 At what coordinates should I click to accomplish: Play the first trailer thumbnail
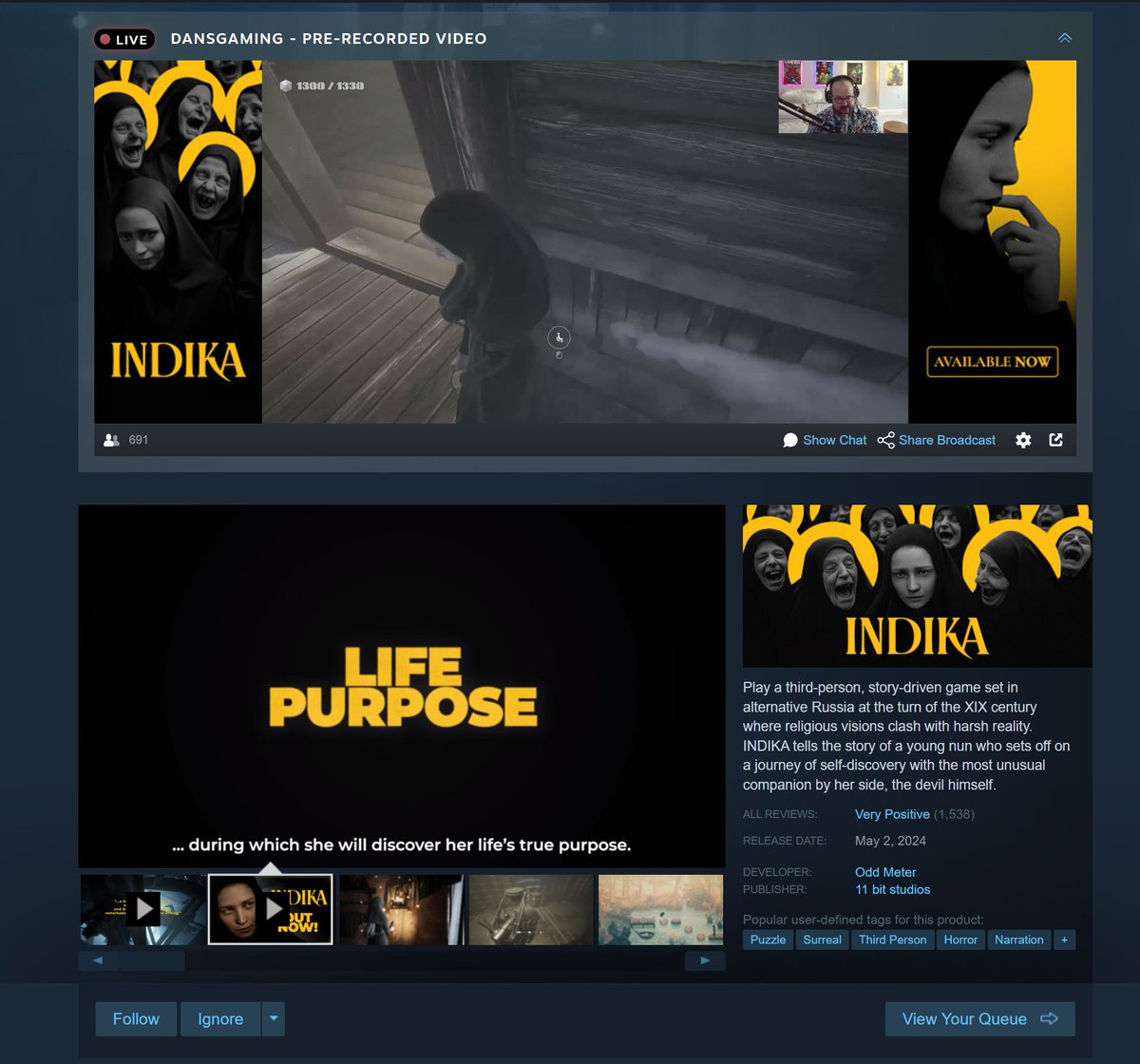(142, 909)
